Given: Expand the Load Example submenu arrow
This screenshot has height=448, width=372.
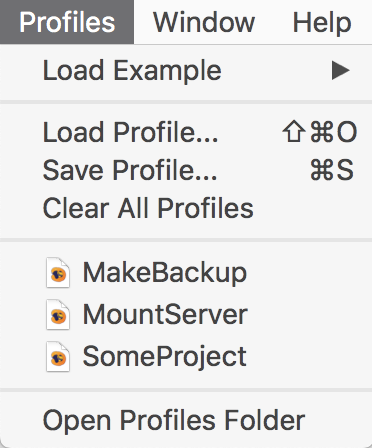Looking at the screenshot, I should tap(341, 71).
